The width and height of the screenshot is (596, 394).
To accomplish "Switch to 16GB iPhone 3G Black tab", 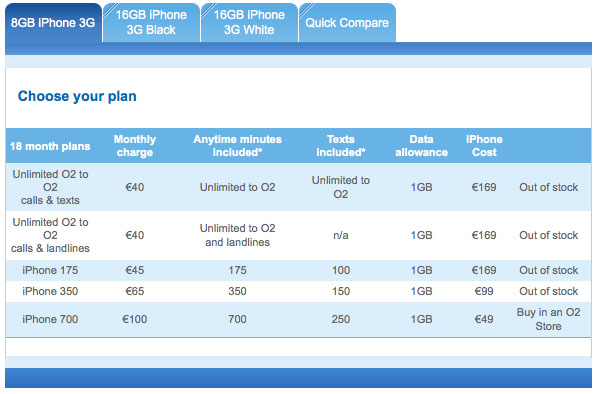I will [151, 23].
